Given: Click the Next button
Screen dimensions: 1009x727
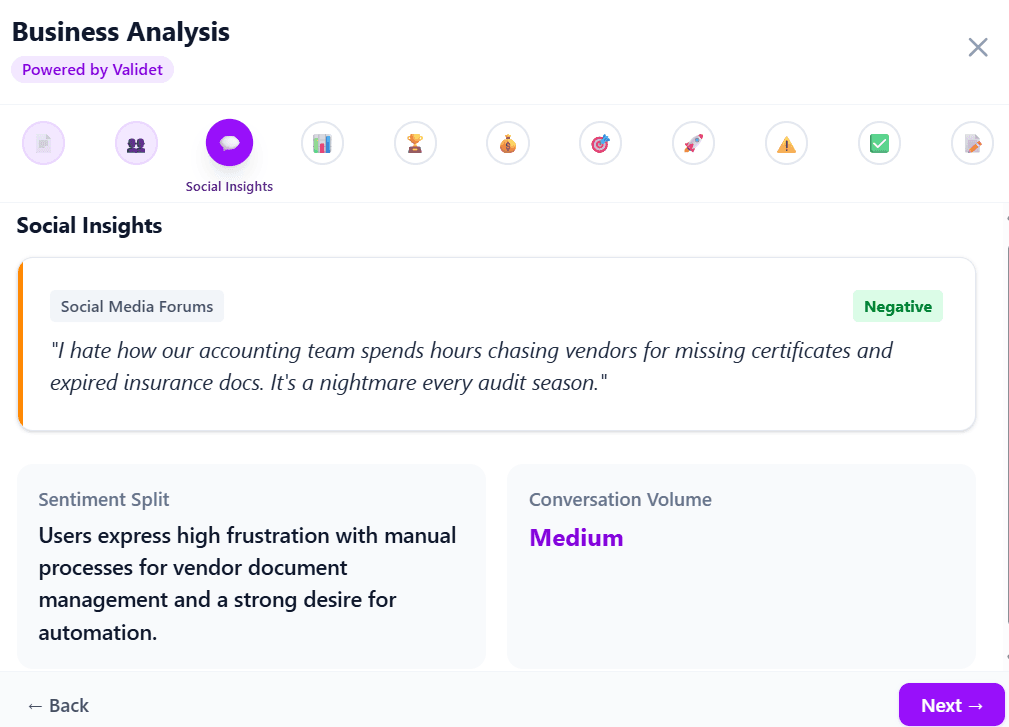Looking at the screenshot, I should [x=952, y=705].
